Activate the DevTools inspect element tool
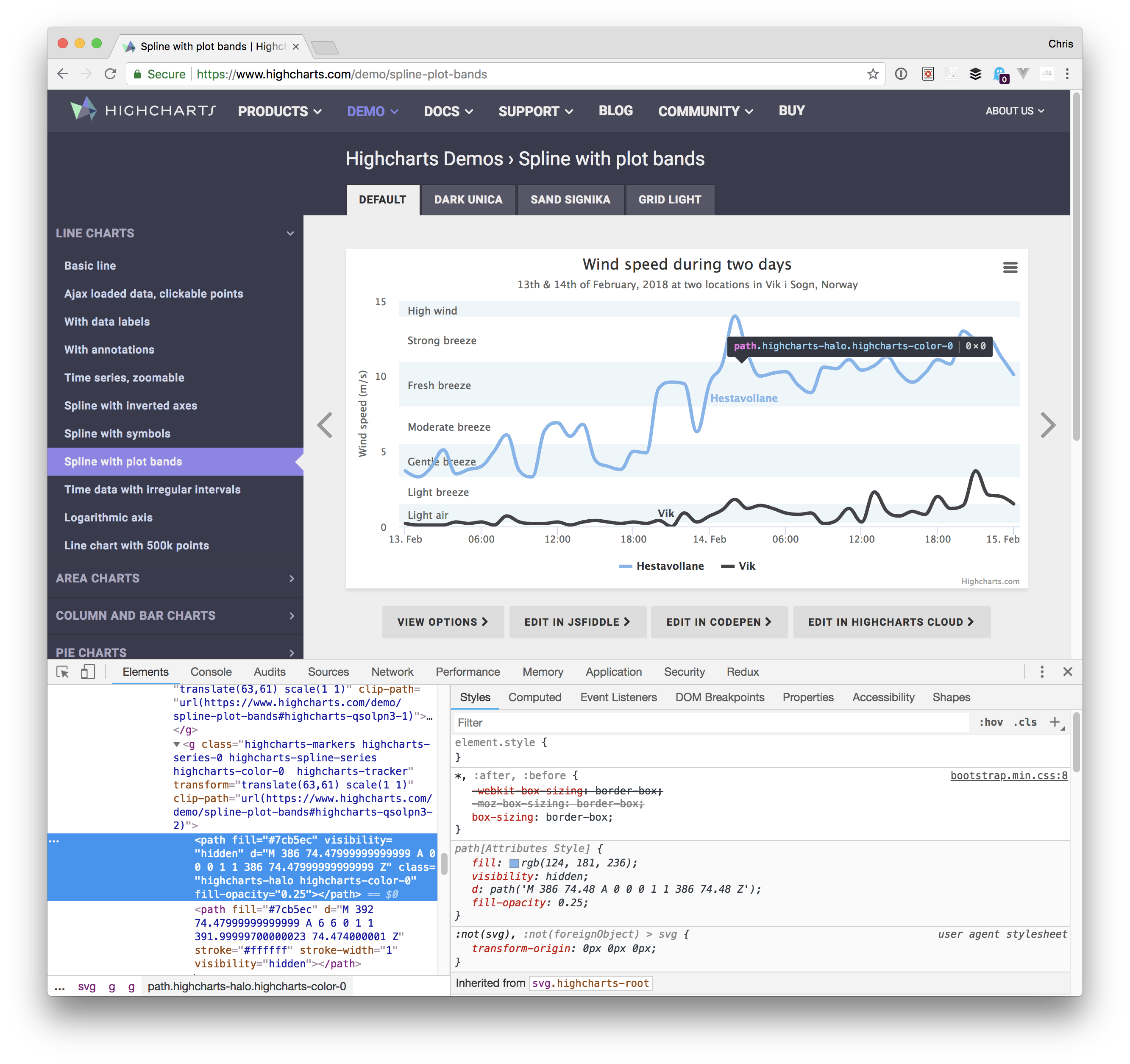 click(x=63, y=672)
